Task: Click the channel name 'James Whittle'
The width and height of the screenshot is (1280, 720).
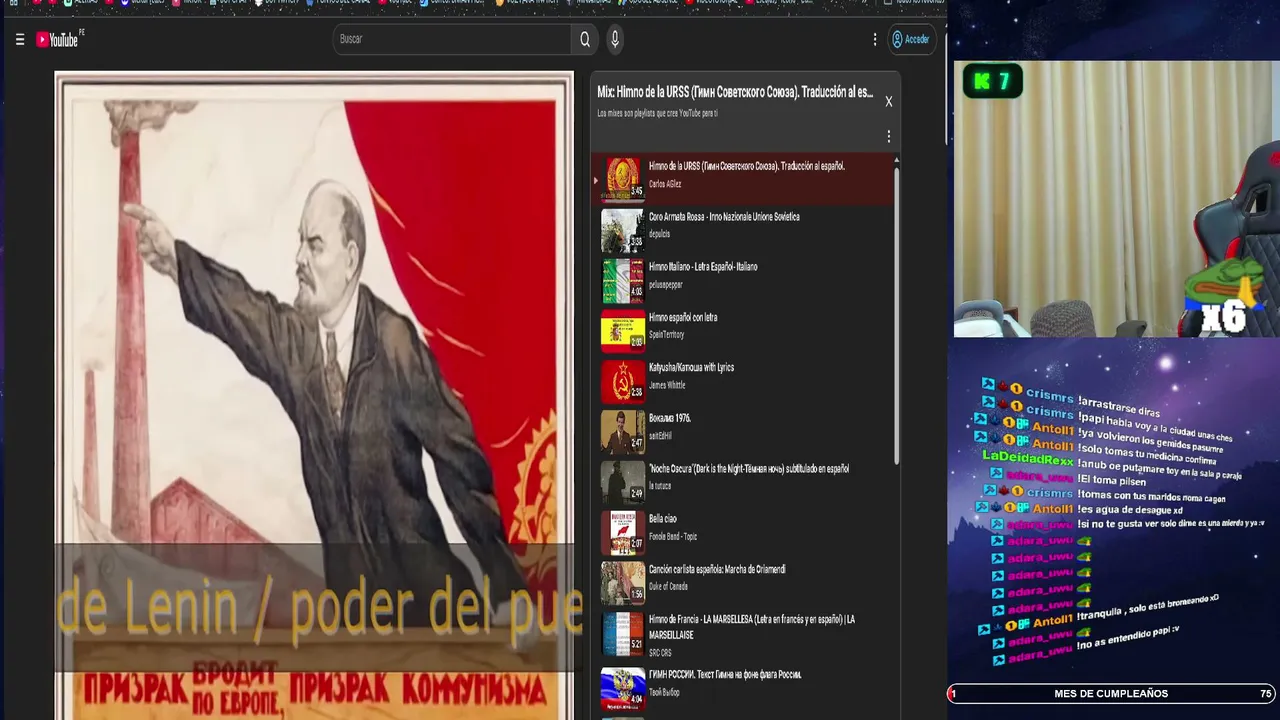Action: pyautogui.click(x=667, y=385)
